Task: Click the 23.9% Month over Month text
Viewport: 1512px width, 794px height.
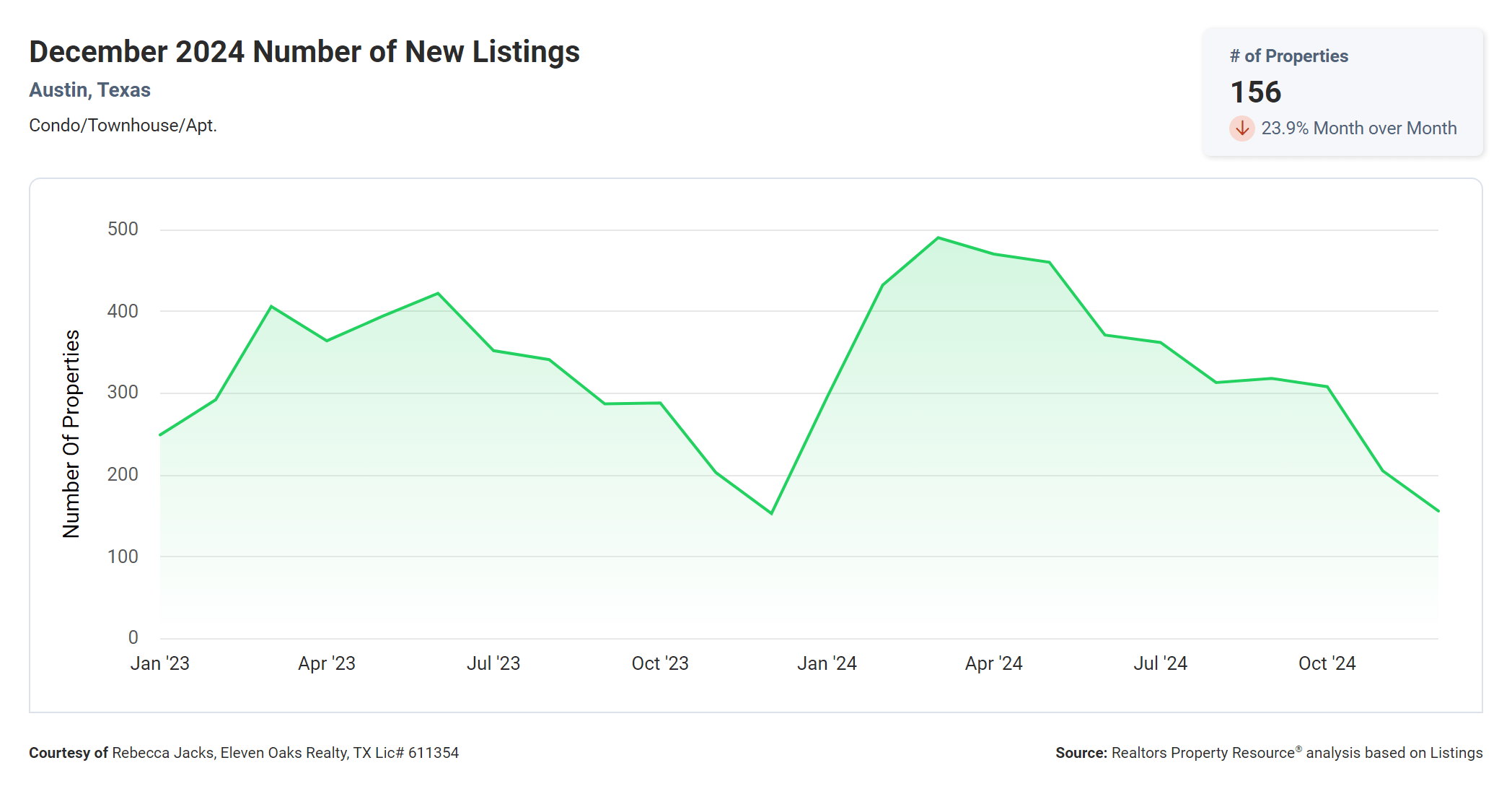Action: (x=1358, y=128)
